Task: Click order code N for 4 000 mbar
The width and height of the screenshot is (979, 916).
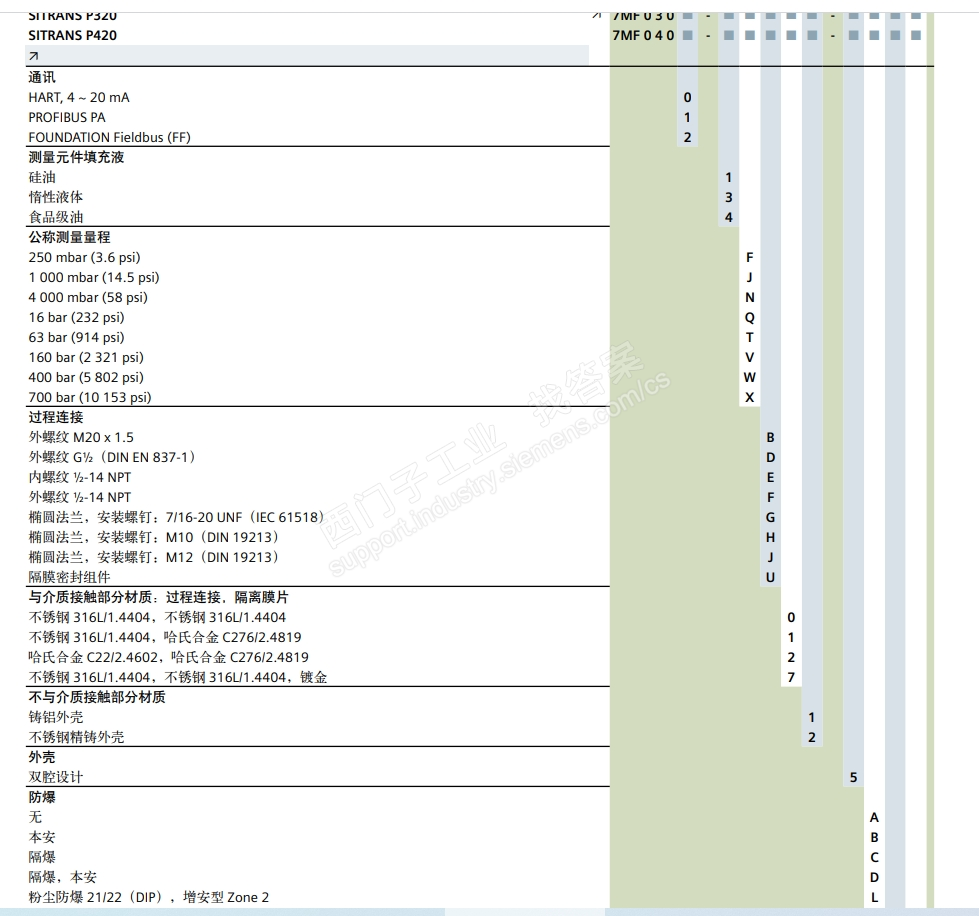Action: (x=750, y=297)
